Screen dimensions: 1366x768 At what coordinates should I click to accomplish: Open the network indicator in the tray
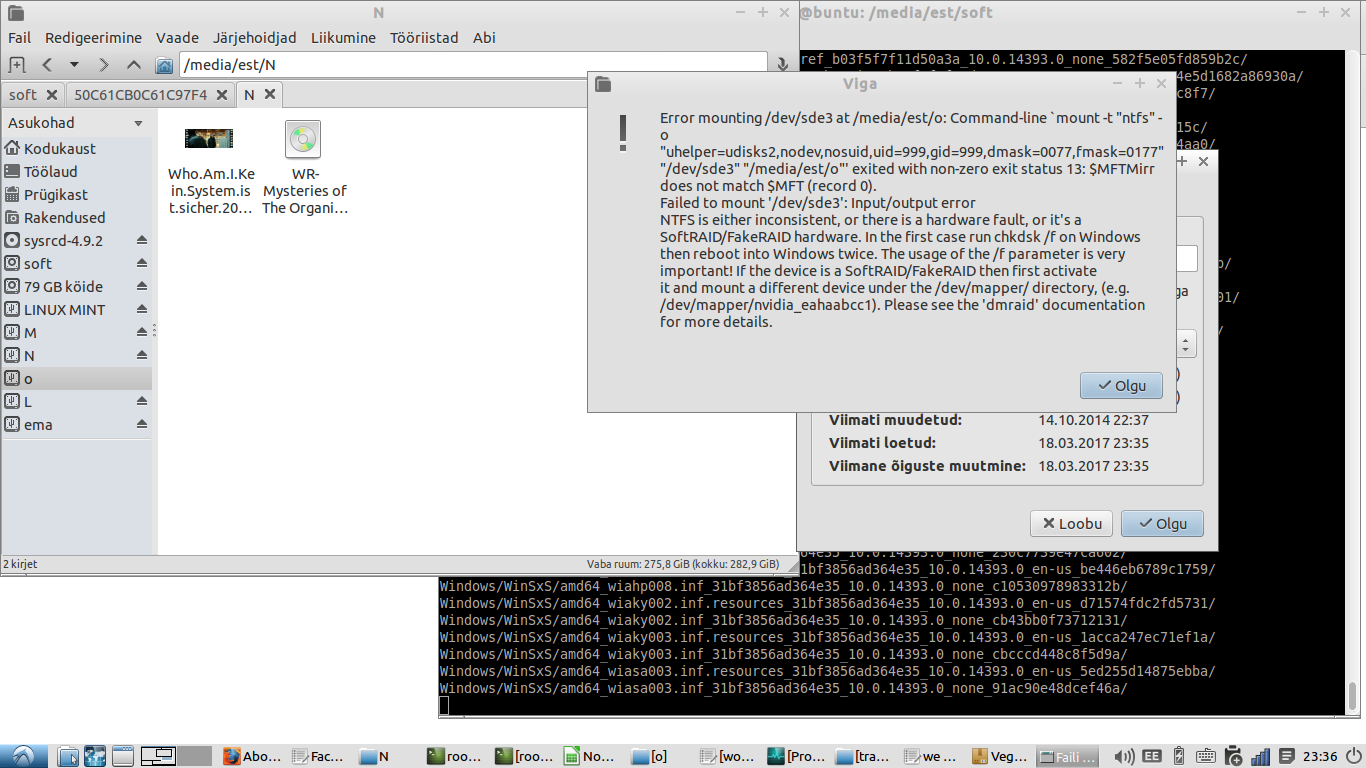[1261, 756]
